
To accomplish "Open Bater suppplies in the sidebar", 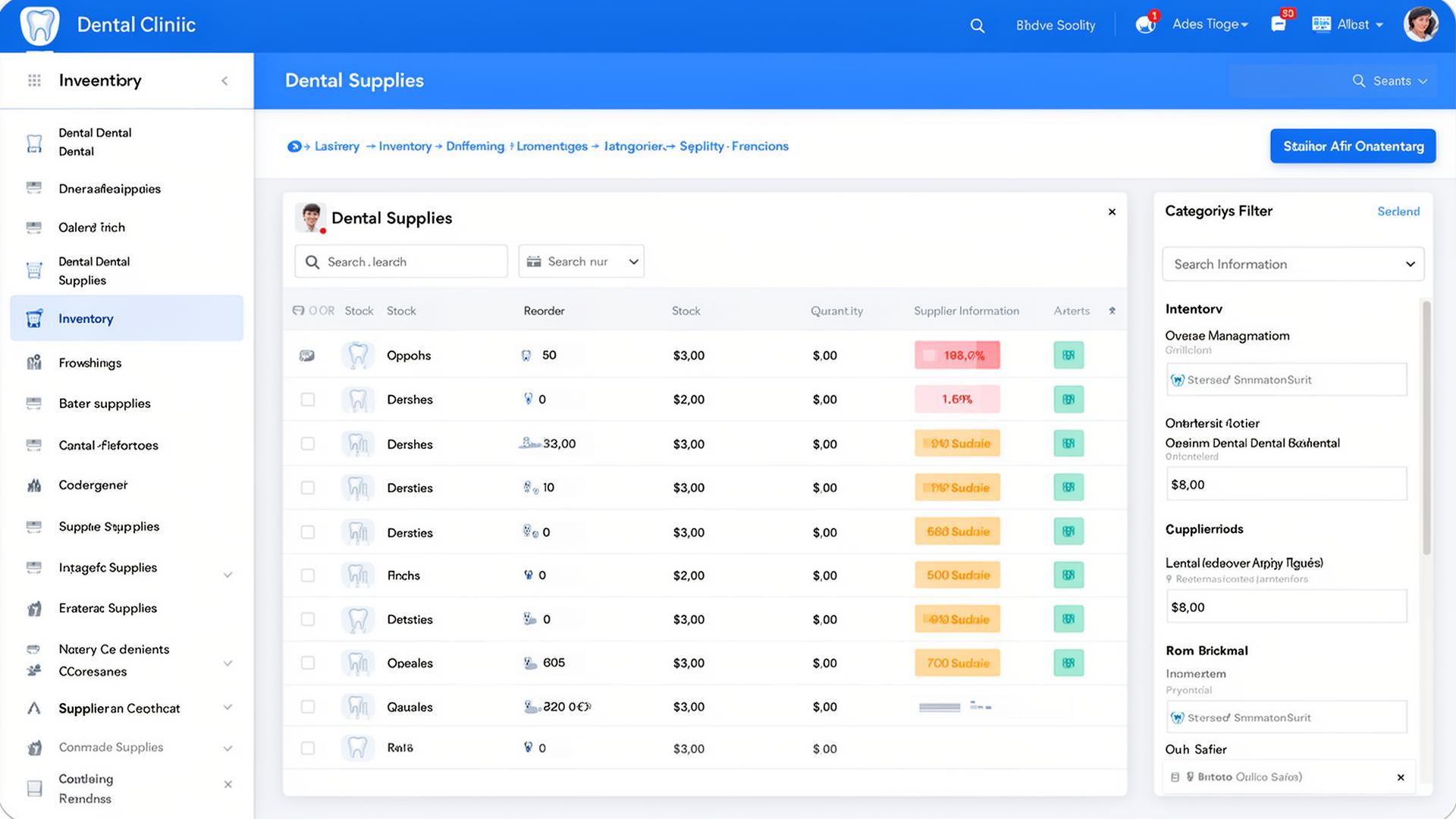I will click(105, 403).
